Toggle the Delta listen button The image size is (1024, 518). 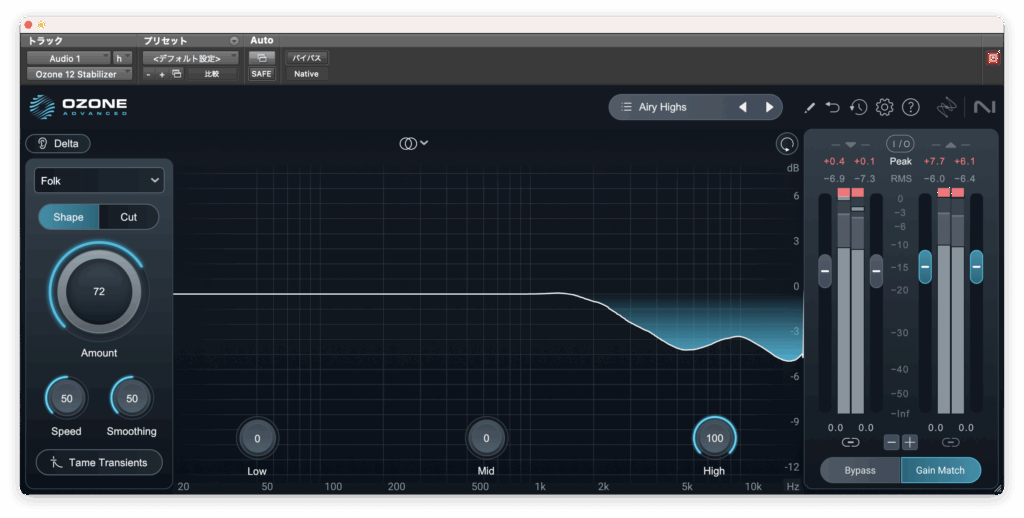(x=58, y=143)
